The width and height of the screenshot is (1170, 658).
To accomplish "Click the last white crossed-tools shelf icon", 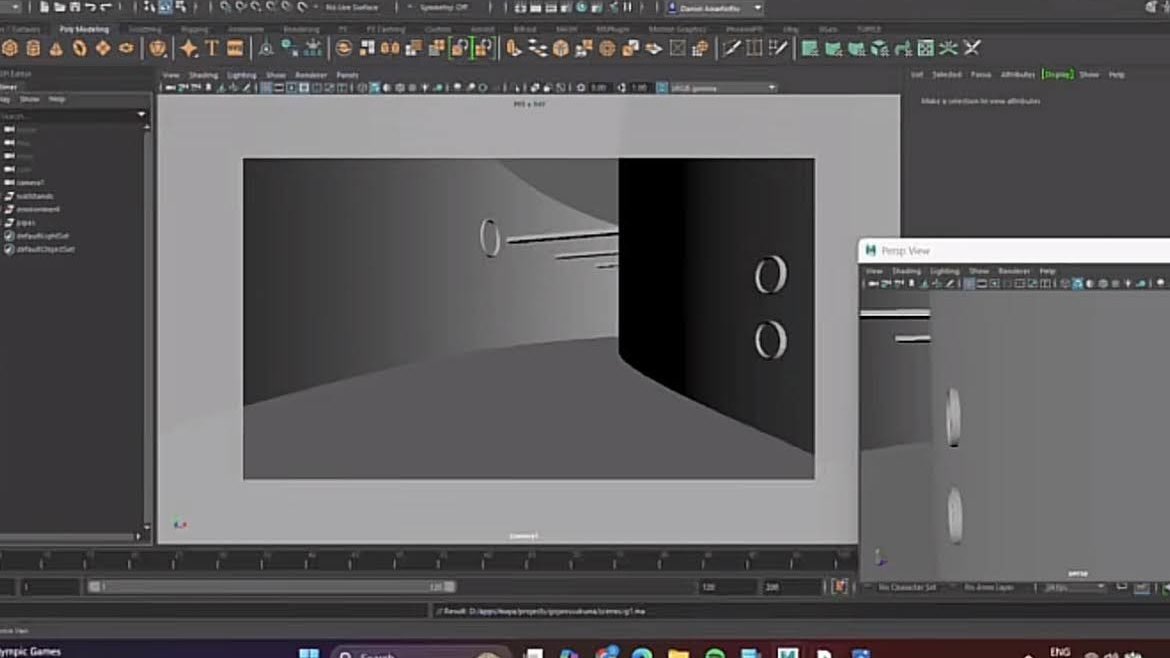I will tap(972, 48).
